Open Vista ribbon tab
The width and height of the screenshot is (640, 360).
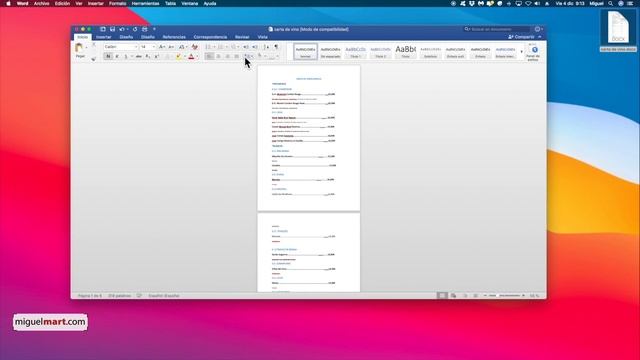pos(262,37)
